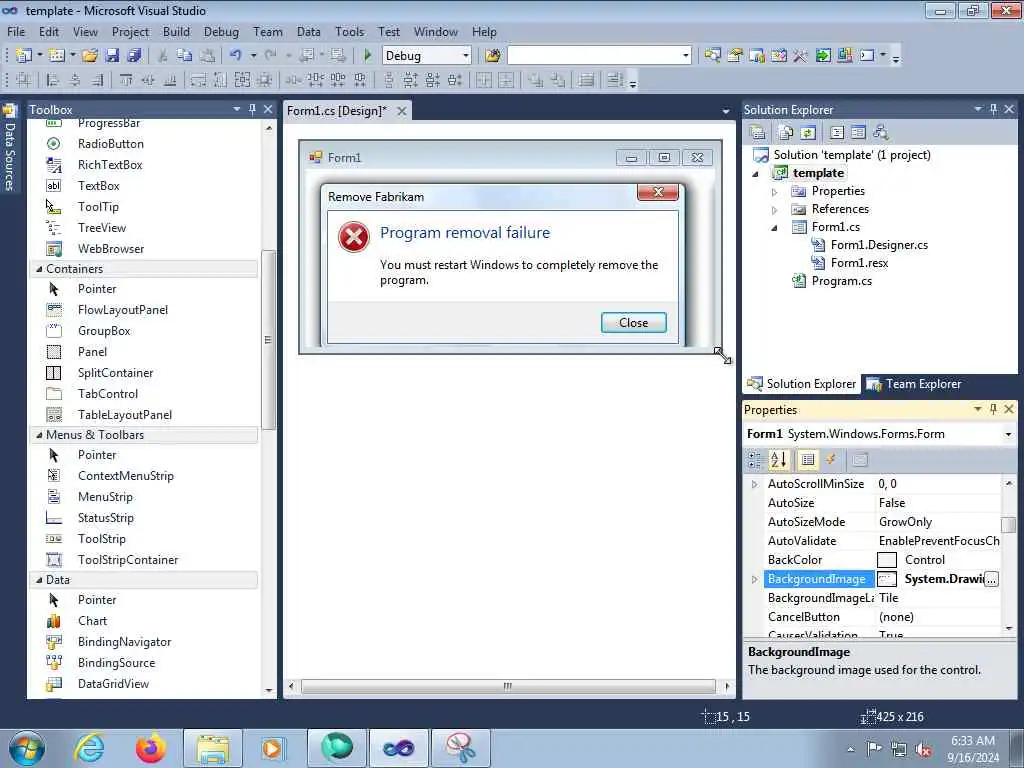Select the RichTextBox toolbox item
Screen dimensions: 1024x768
point(110,165)
